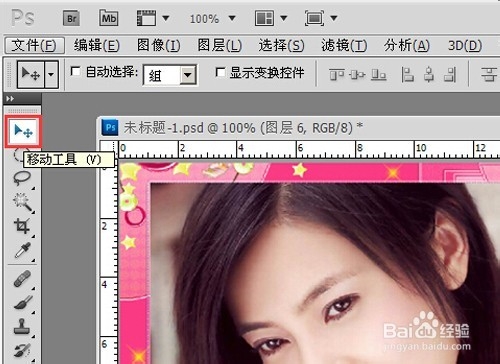
Task: Select the Spot Healing Brush tool
Action: coord(23,279)
